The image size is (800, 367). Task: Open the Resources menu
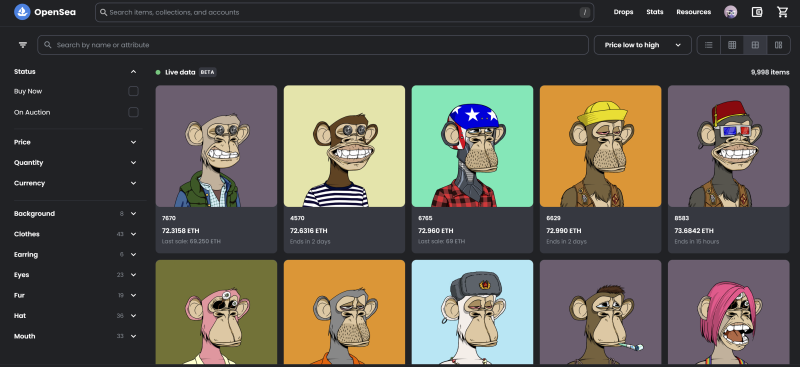point(693,12)
